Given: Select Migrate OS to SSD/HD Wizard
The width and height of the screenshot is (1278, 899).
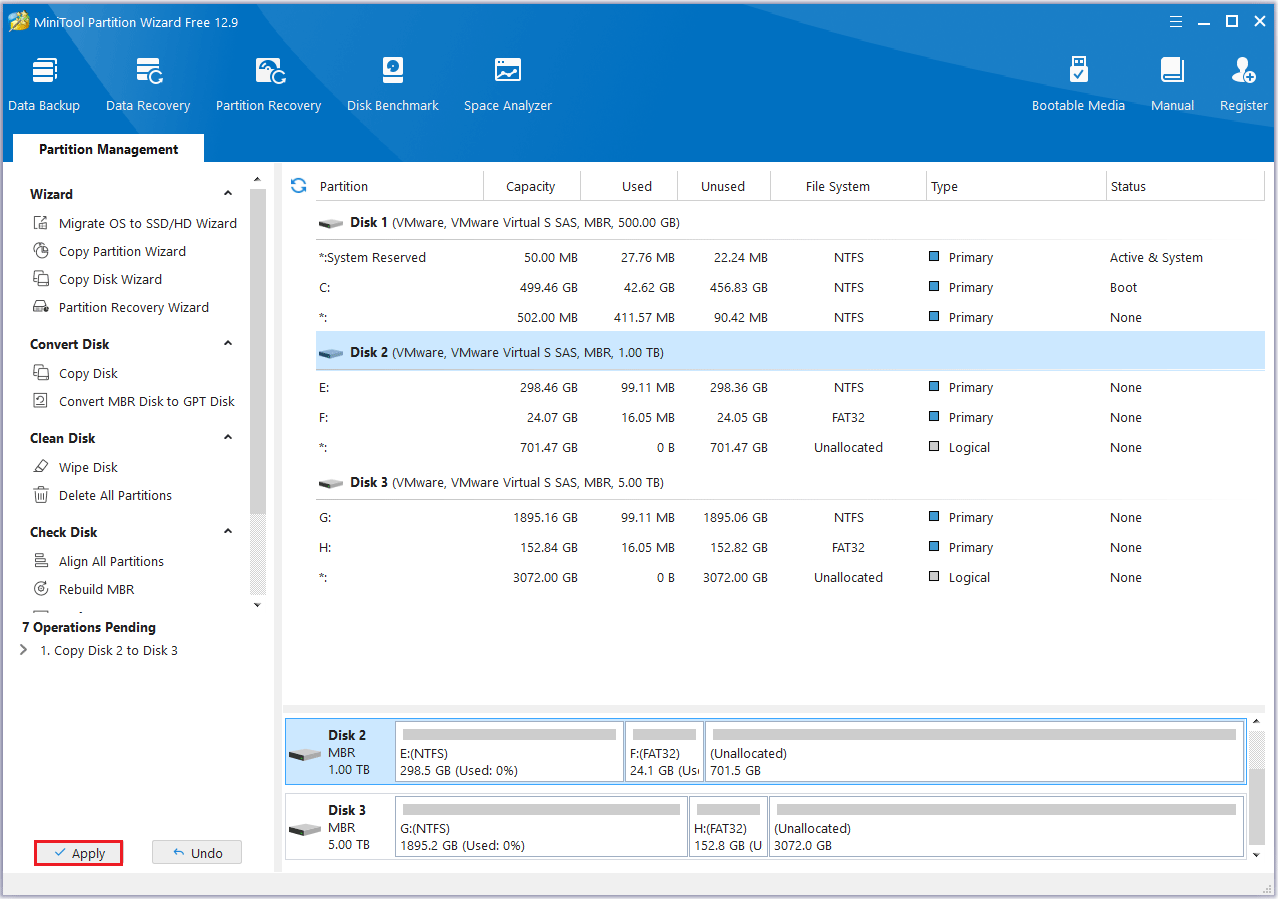Looking at the screenshot, I should pyautogui.click(x=147, y=223).
